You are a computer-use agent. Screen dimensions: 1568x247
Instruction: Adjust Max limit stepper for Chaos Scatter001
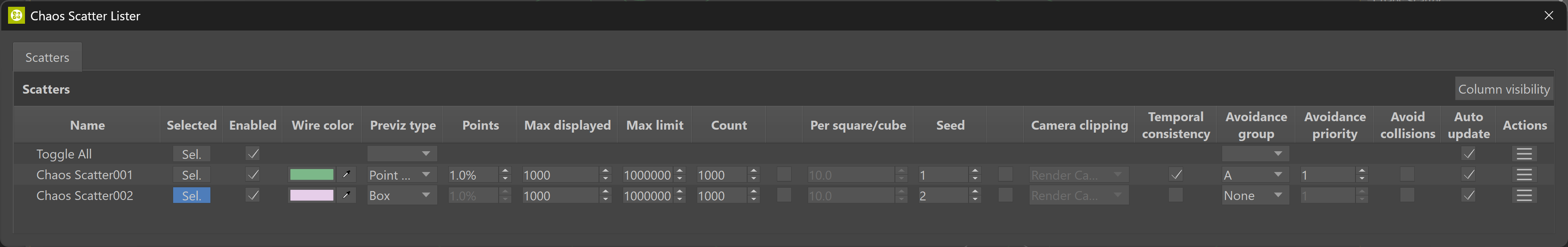click(x=680, y=175)
